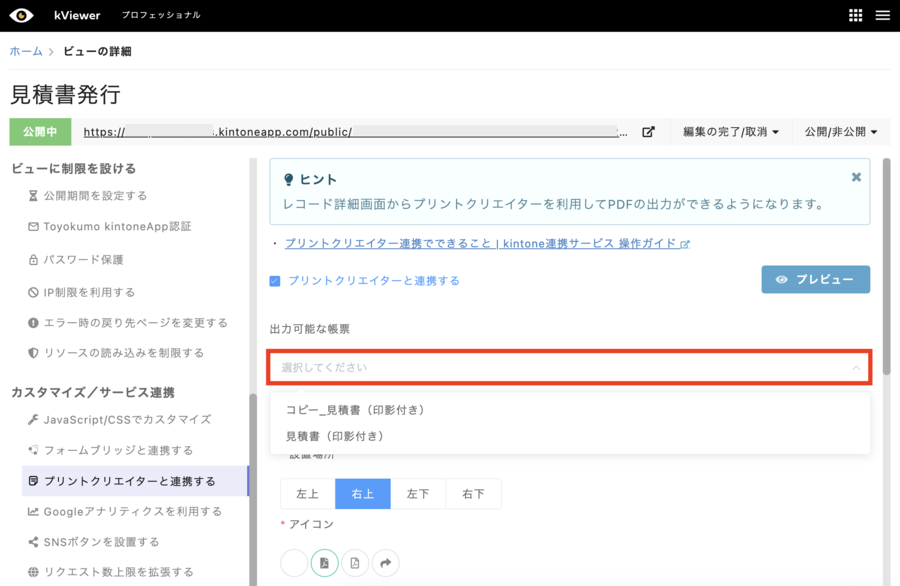Image resolution: width=900 pixels, height=586 pixels.
Task: Open リクエスト数上限を拡張する
Action: pos(111,572)
